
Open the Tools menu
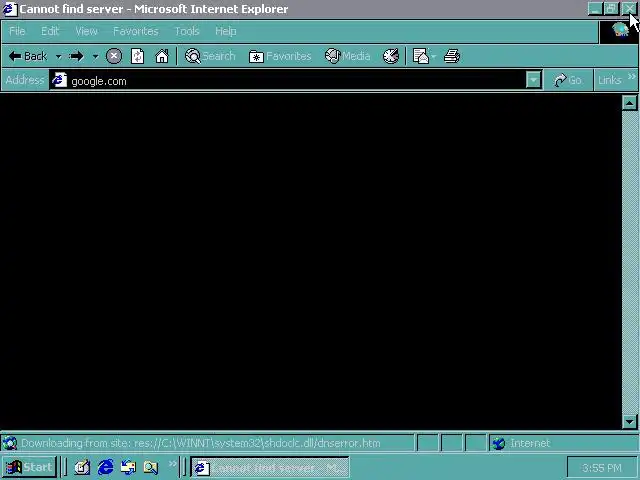point(187,31)
